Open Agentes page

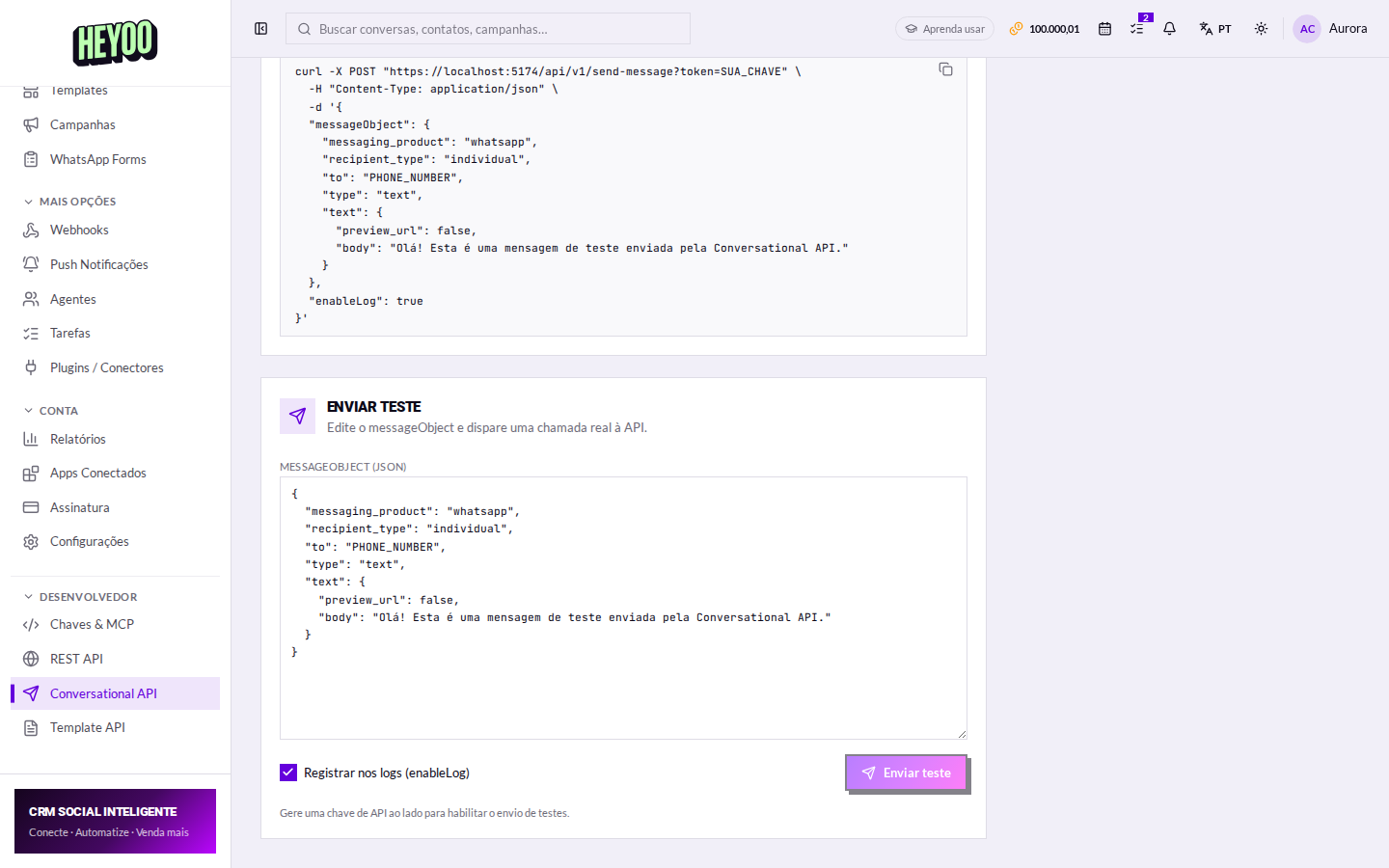point(115,299)
